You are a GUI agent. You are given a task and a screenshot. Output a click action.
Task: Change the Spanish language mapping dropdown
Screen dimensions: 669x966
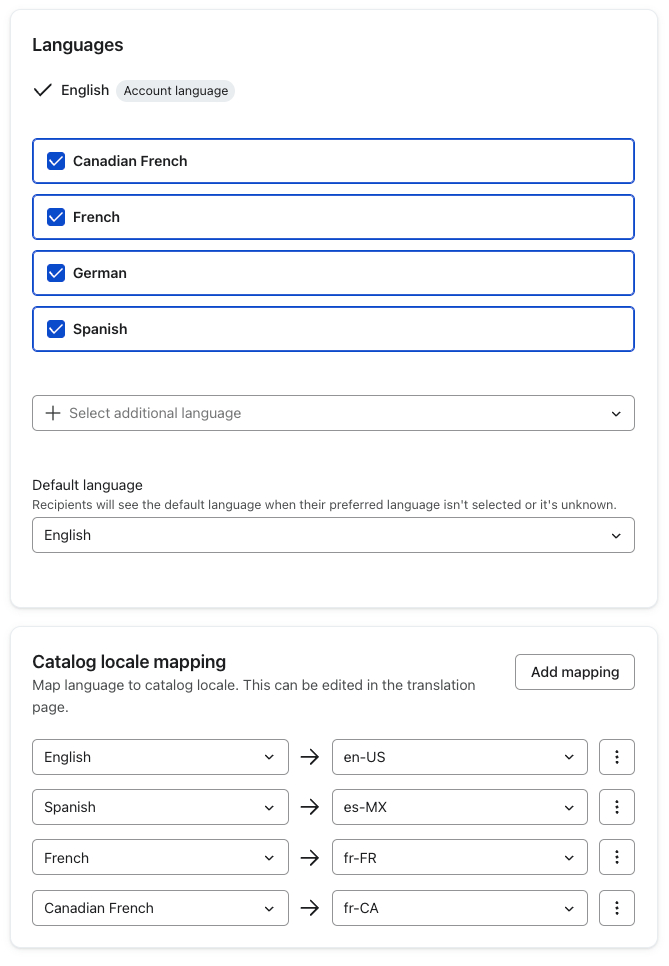pos(160,807)
